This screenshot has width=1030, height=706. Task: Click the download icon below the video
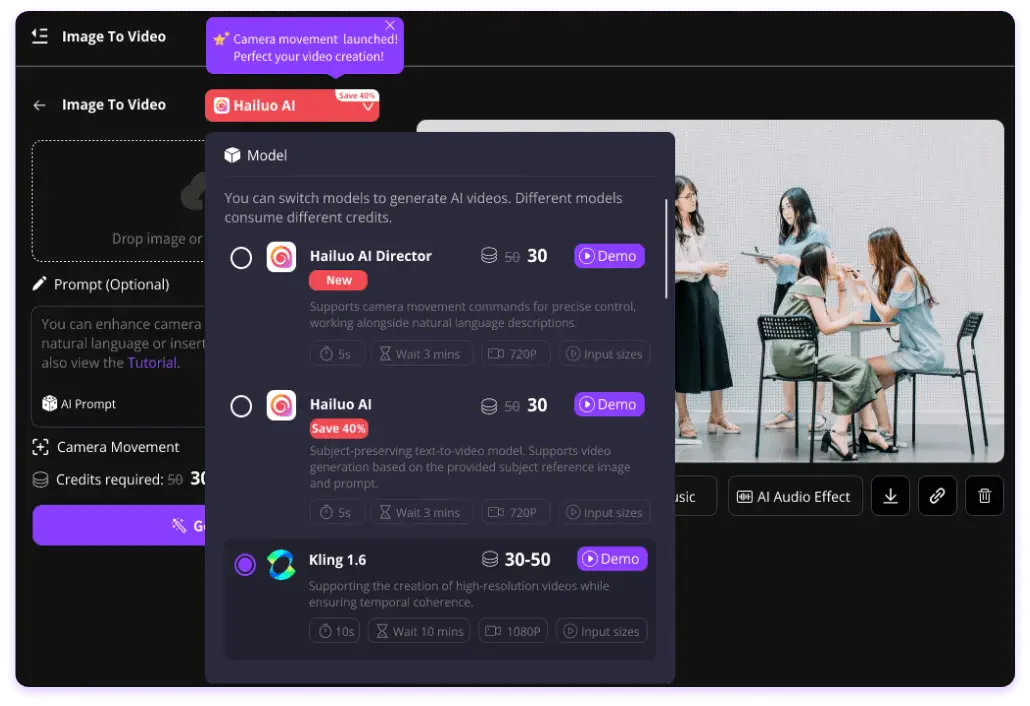890,495
